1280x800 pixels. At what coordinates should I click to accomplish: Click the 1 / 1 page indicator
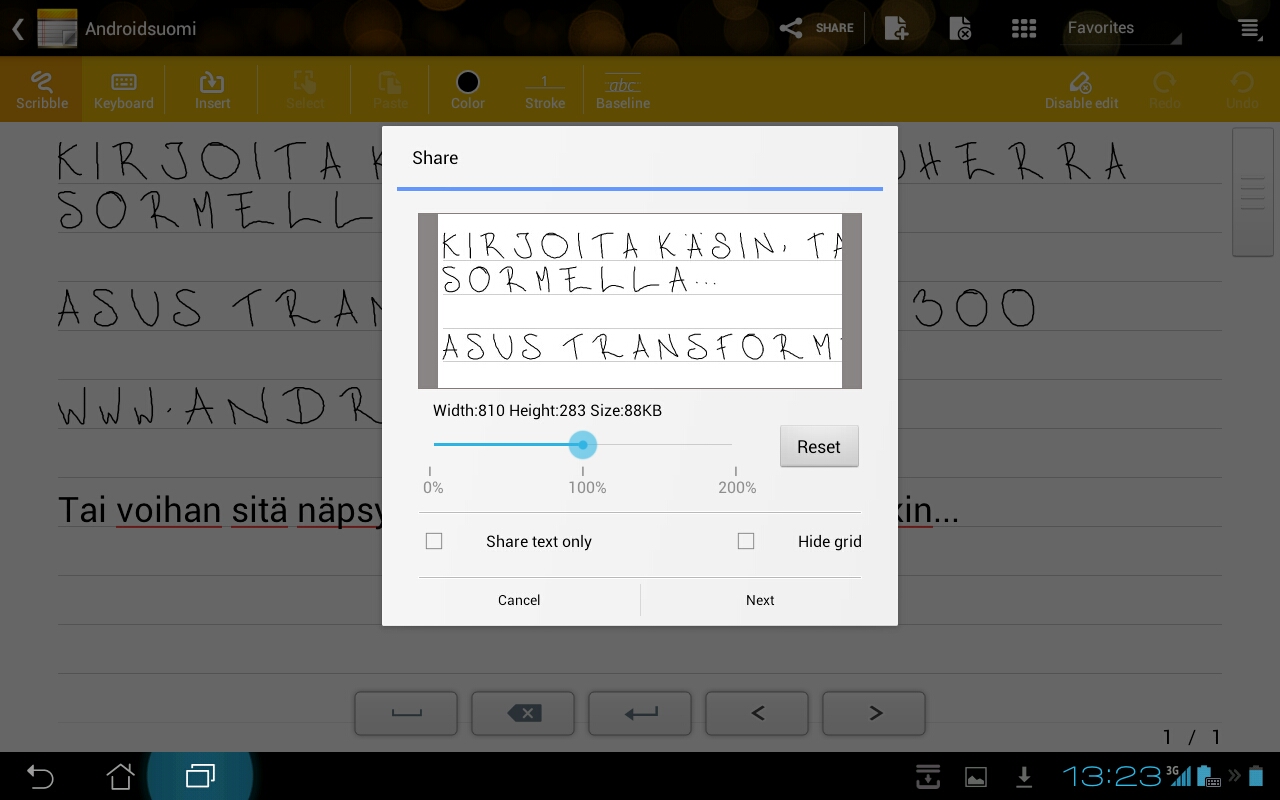[x=1191, y=737]
